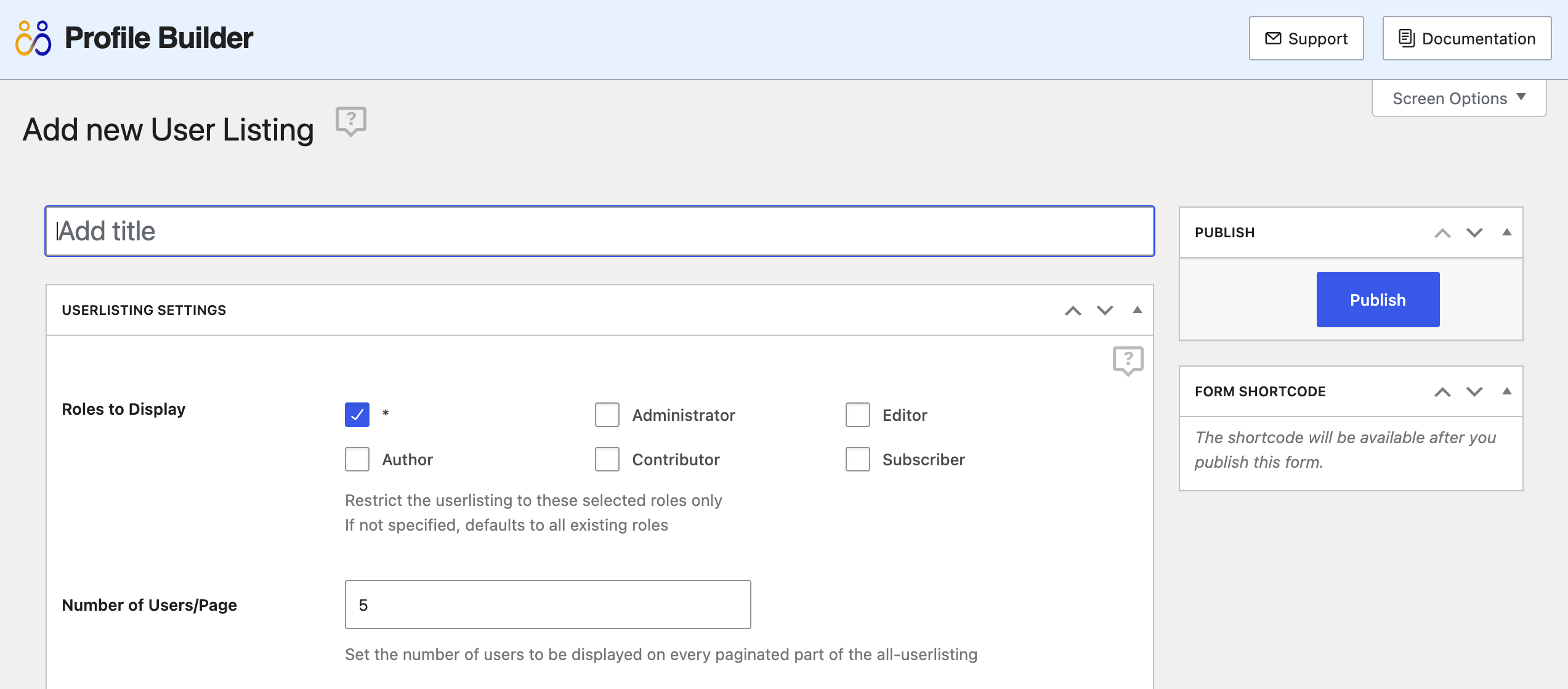Click the Form Shortcode heading text

pos(1260,391)
